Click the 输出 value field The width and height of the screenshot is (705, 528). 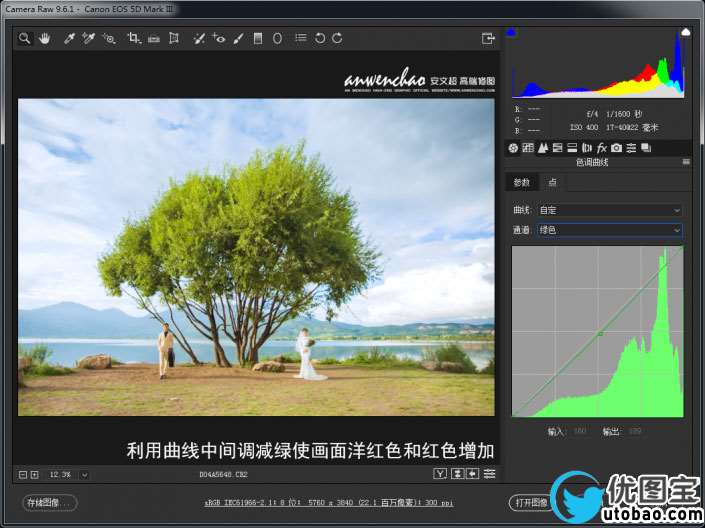635,431
